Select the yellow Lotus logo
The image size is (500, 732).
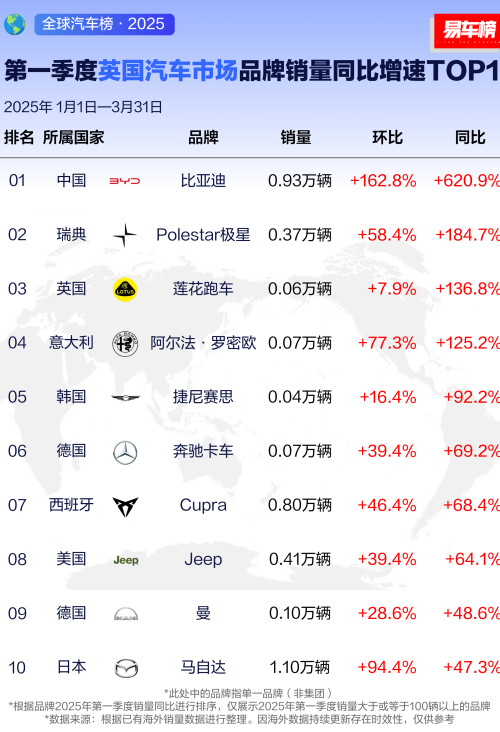(x=125, y=289)
